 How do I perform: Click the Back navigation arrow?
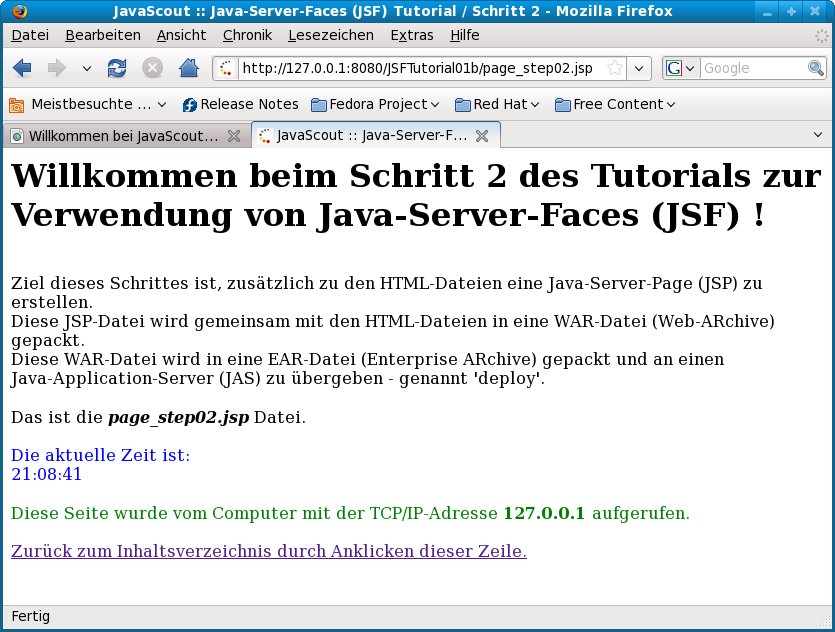23,68
